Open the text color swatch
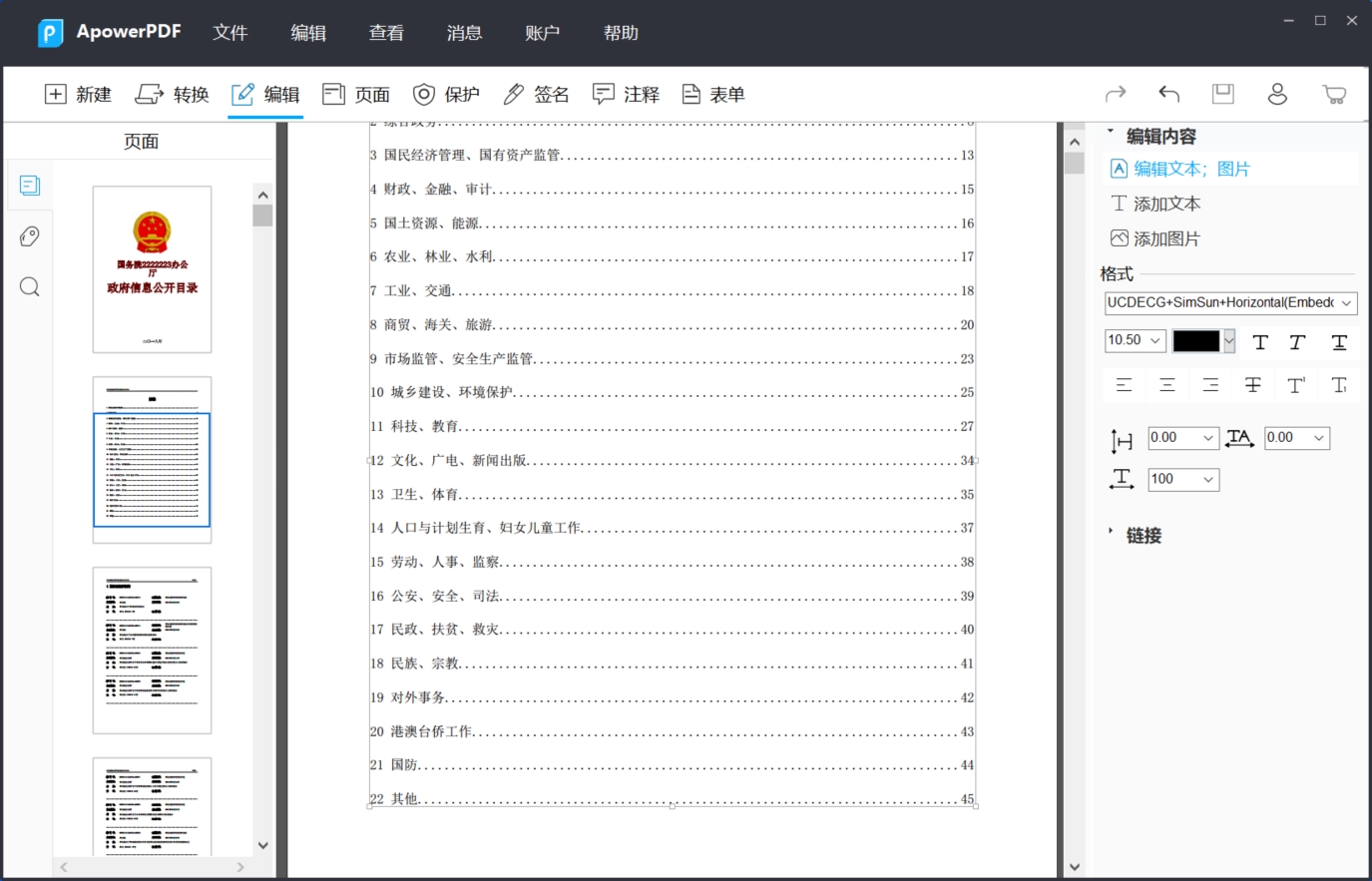This screenshot has width=1372, height=881. [x=1196, y=341]
